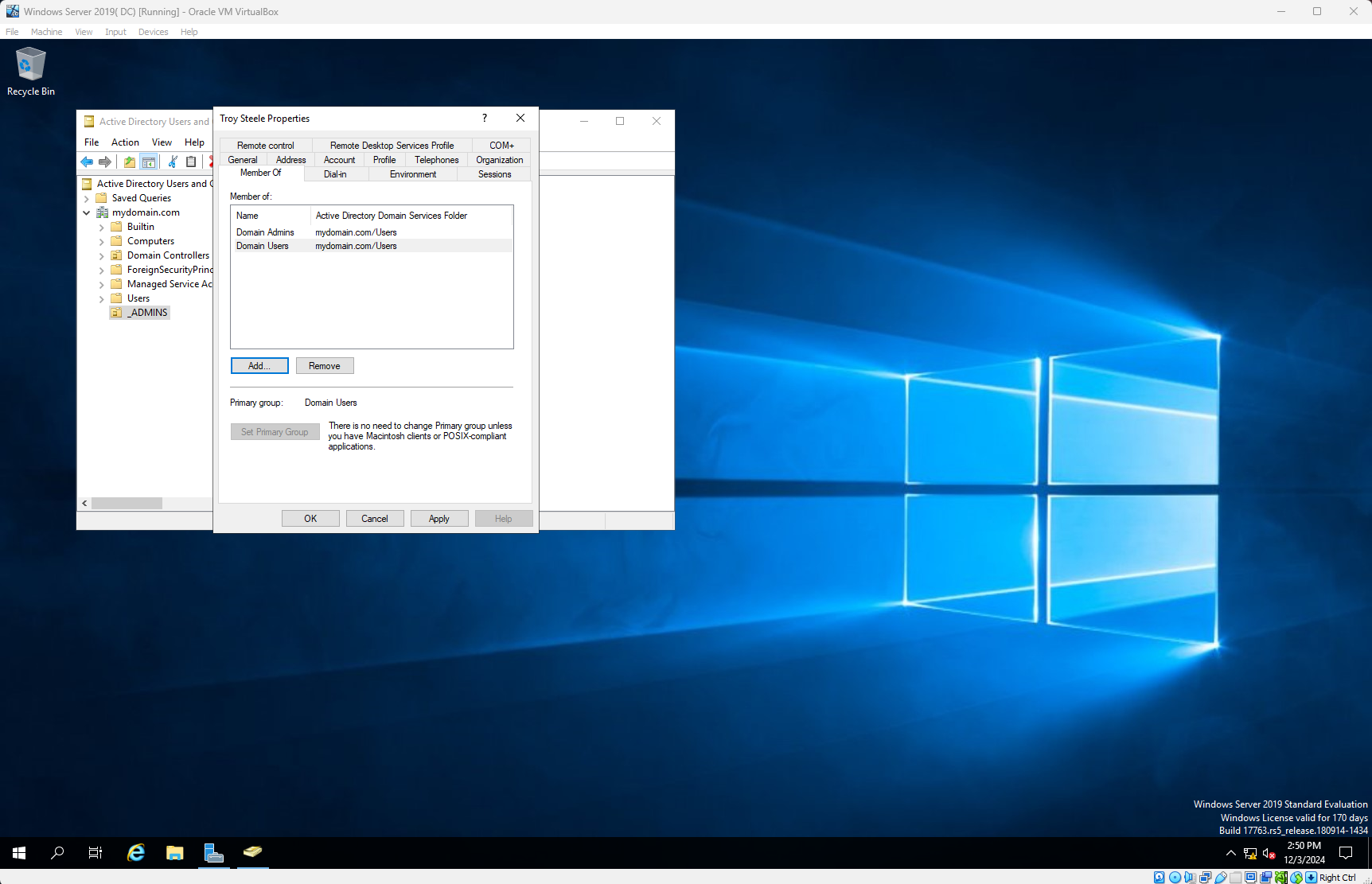Open taskbar Search magnifier
This screenshot has width=1372, height=884.
(57, 853)
